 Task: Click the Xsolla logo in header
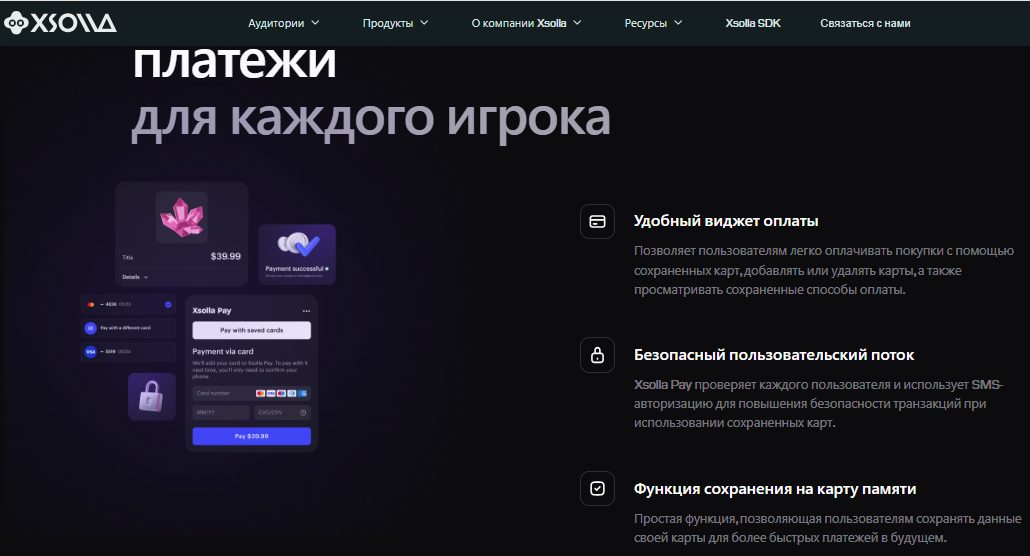tap(60, 23)
